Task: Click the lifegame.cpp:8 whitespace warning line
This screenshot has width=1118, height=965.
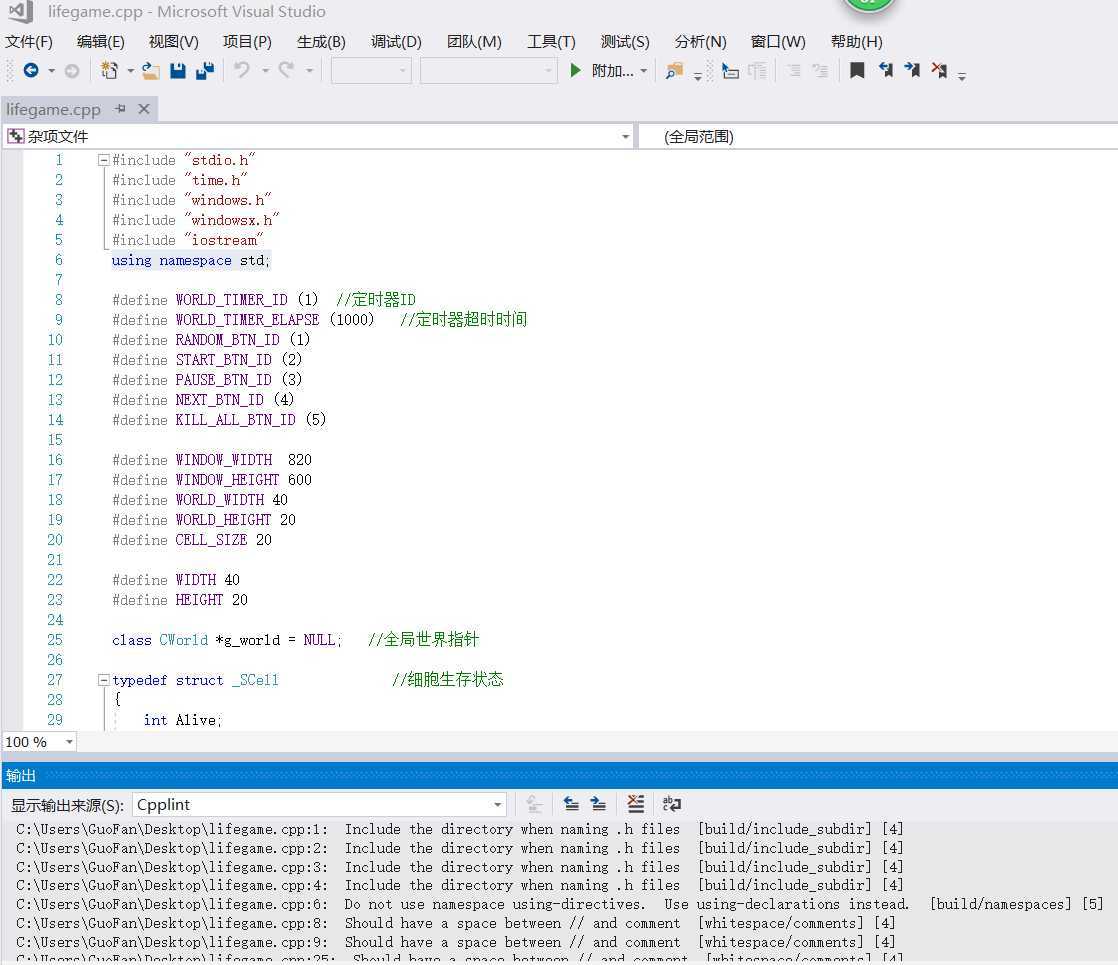Action: [456, 923]
